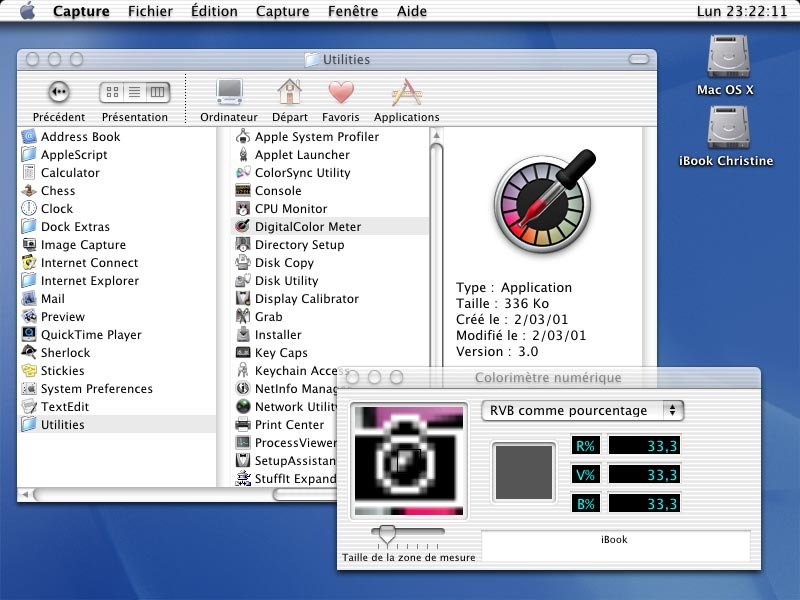Viewport: 800px width, 600px height.
Task: Select the Grab icon
Action: 243,316
